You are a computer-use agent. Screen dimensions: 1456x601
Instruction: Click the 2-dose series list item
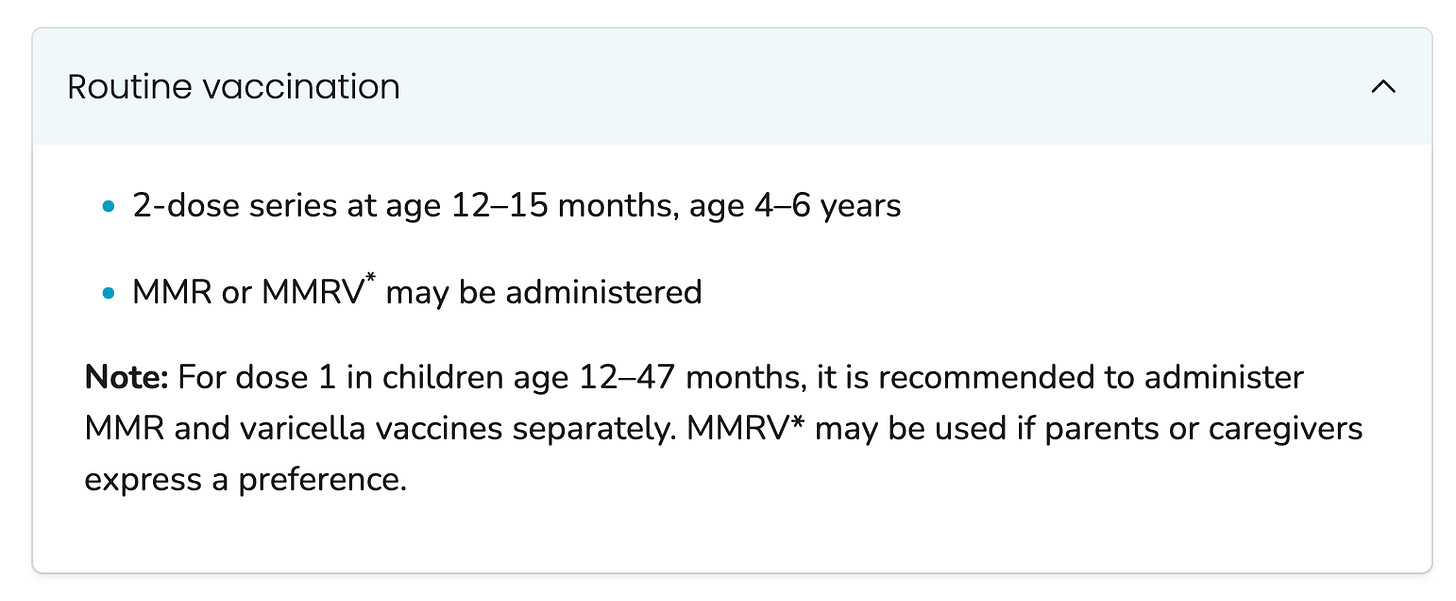click(x=516, y=205)
